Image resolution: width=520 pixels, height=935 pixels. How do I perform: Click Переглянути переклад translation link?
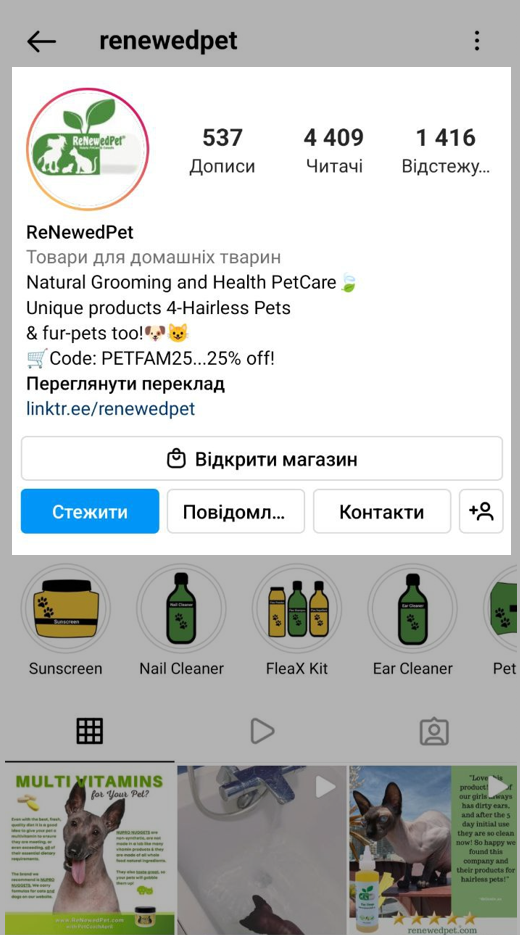point(125,383)
